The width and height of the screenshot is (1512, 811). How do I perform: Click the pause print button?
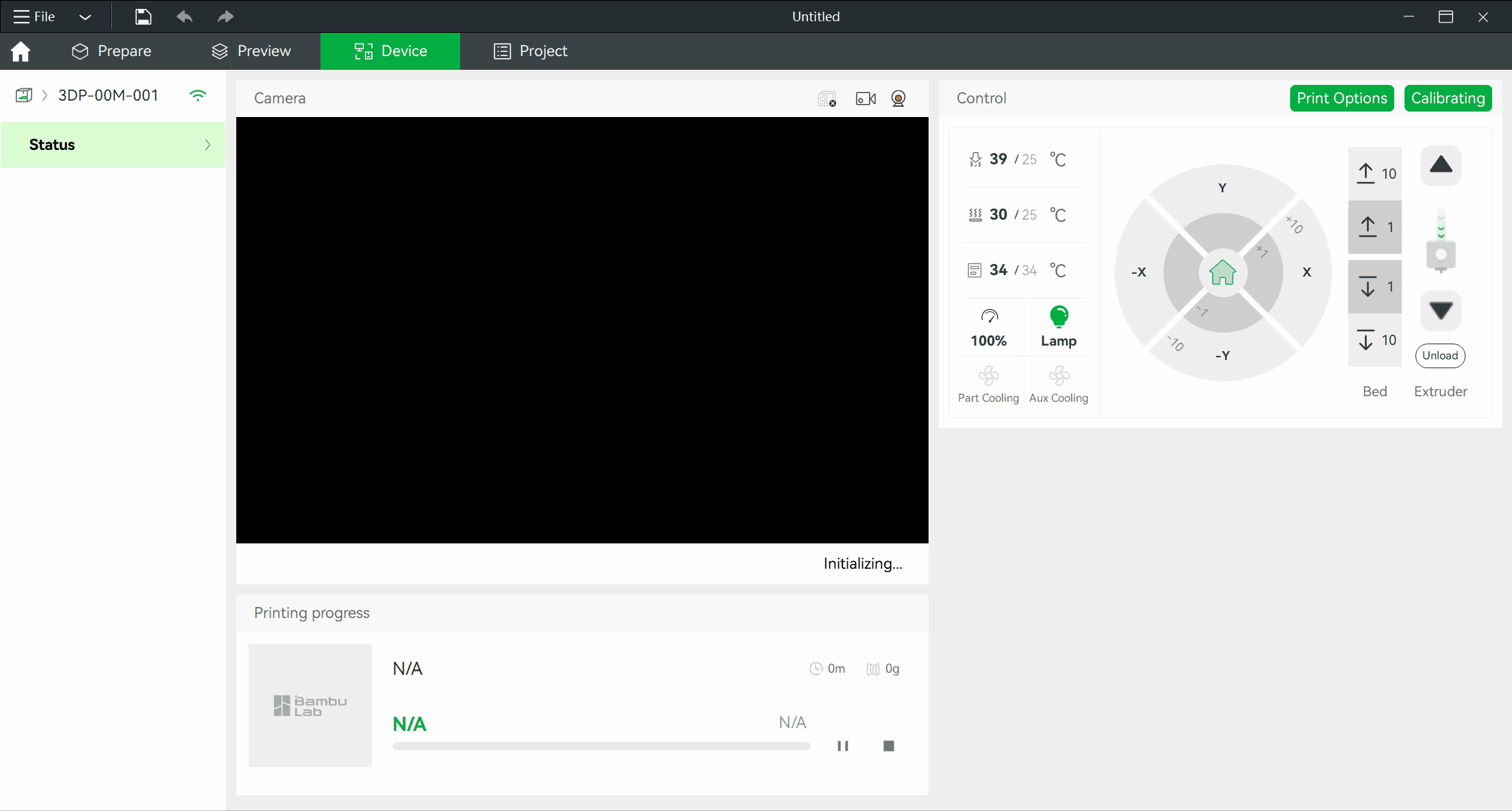[843, 746]
